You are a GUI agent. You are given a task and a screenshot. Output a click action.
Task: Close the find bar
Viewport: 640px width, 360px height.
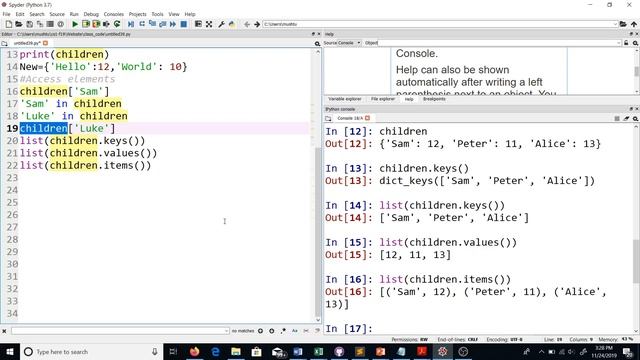point(4,331)
